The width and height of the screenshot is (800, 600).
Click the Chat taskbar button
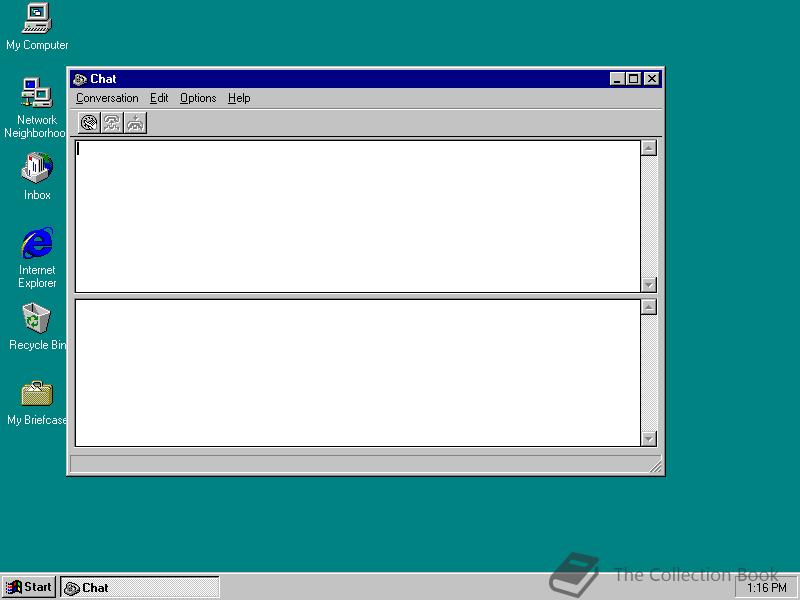coord(140,587)
